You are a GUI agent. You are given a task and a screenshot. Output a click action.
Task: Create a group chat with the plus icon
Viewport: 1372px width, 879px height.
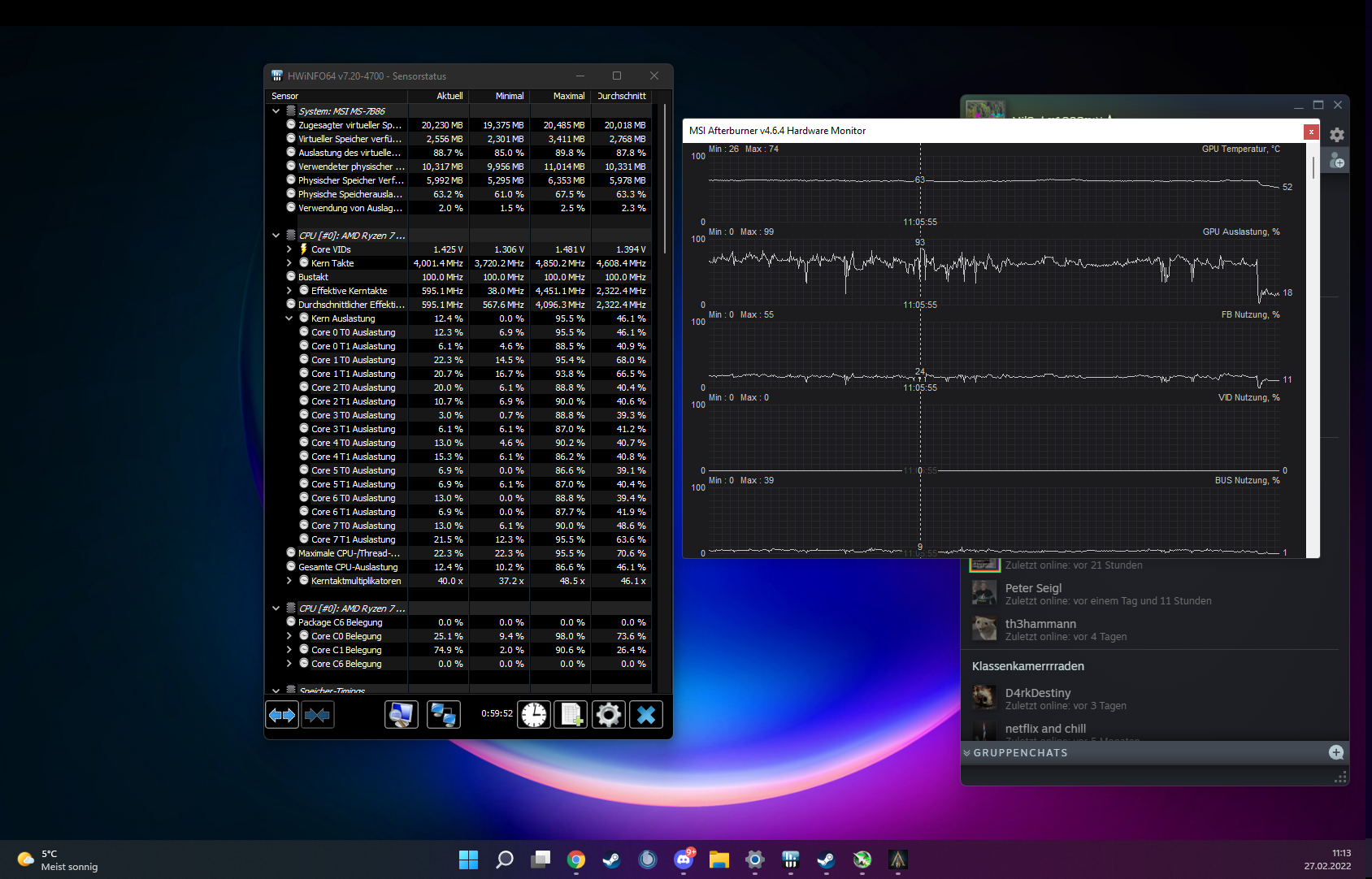pyautogui.click(x=1336, y=752)
